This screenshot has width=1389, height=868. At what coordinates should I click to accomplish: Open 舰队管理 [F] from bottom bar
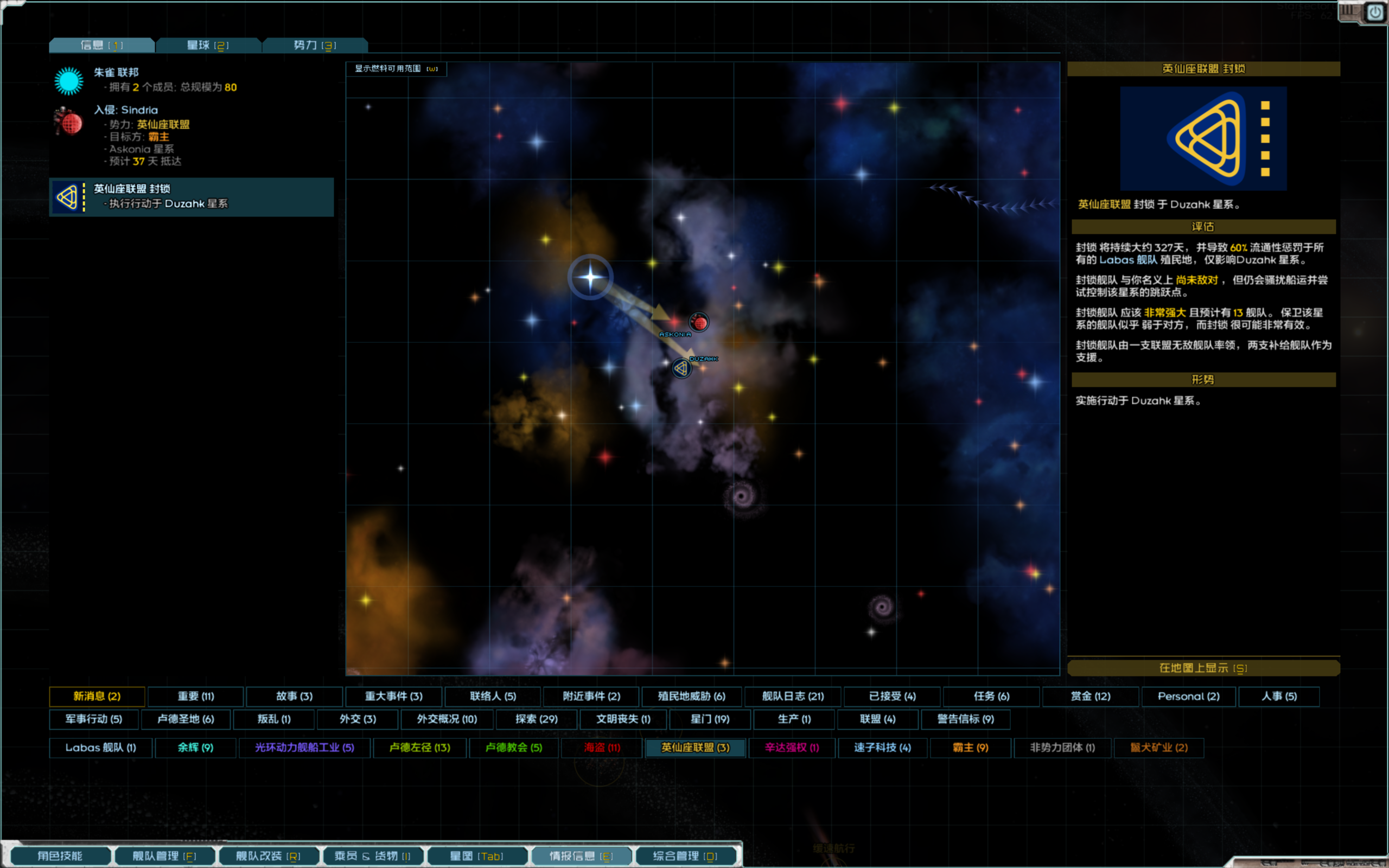[x=164, y=856]
